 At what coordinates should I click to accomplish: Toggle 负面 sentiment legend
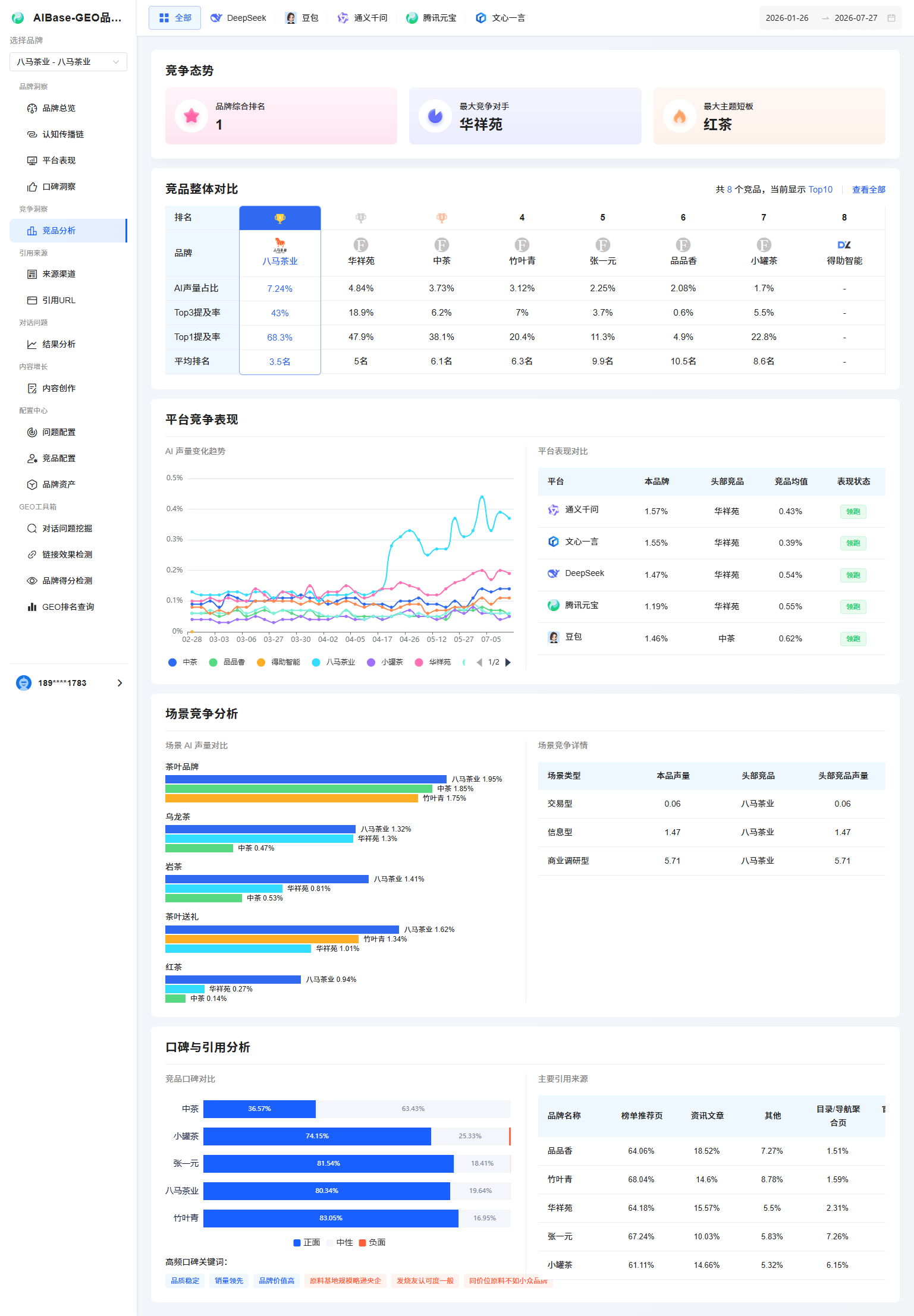(372, 1242)
